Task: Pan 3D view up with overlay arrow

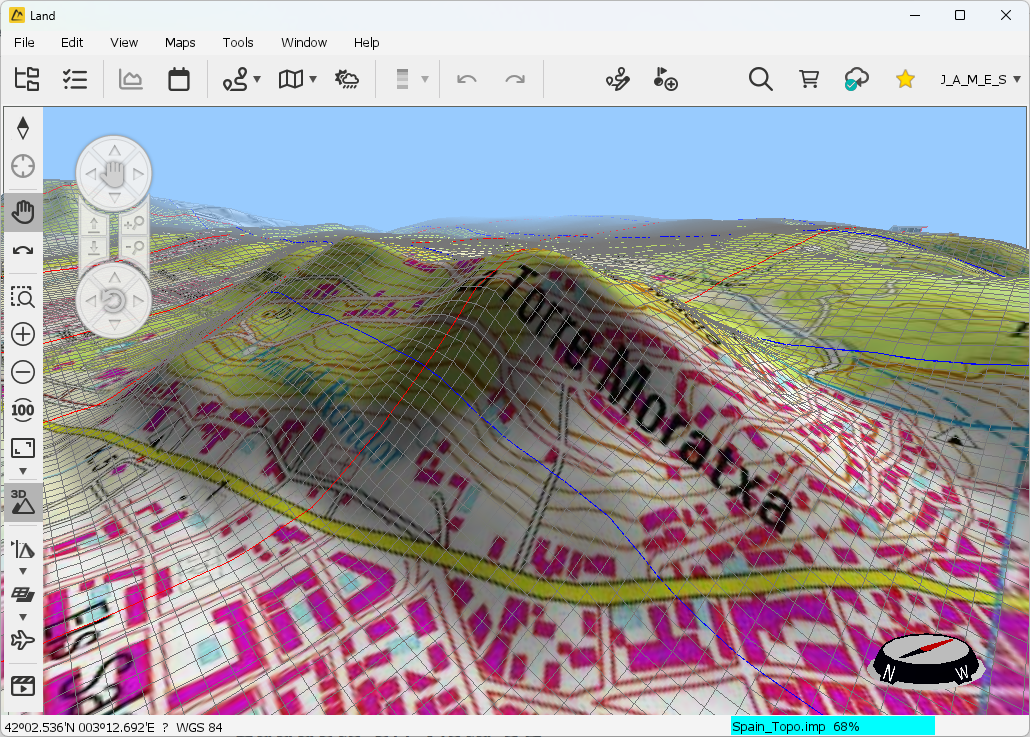Action: 114,151
